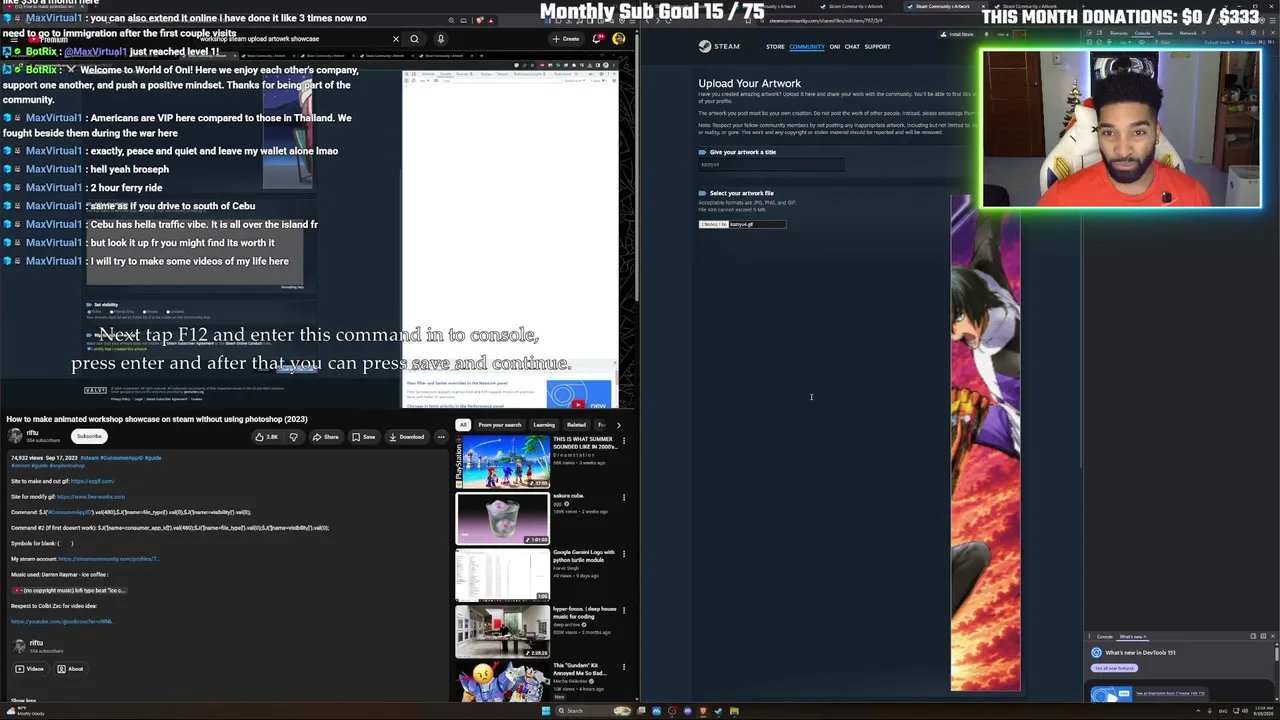This screenshot has height=720, width=1280.
Task: Open riftu channel avatar beside the title
Action: pyautogui.click(x=15, y=436)
